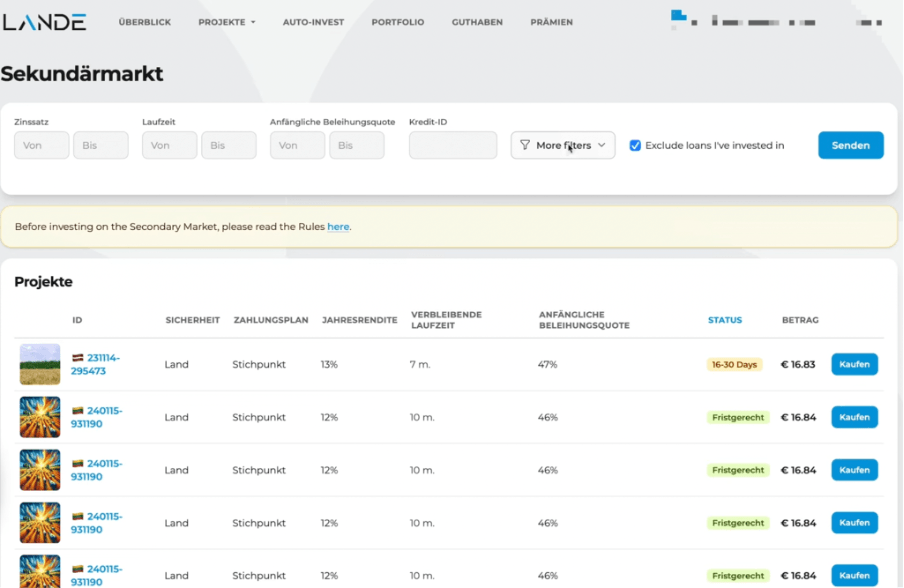Open the Auto-Invest menu item

(313, 22)
